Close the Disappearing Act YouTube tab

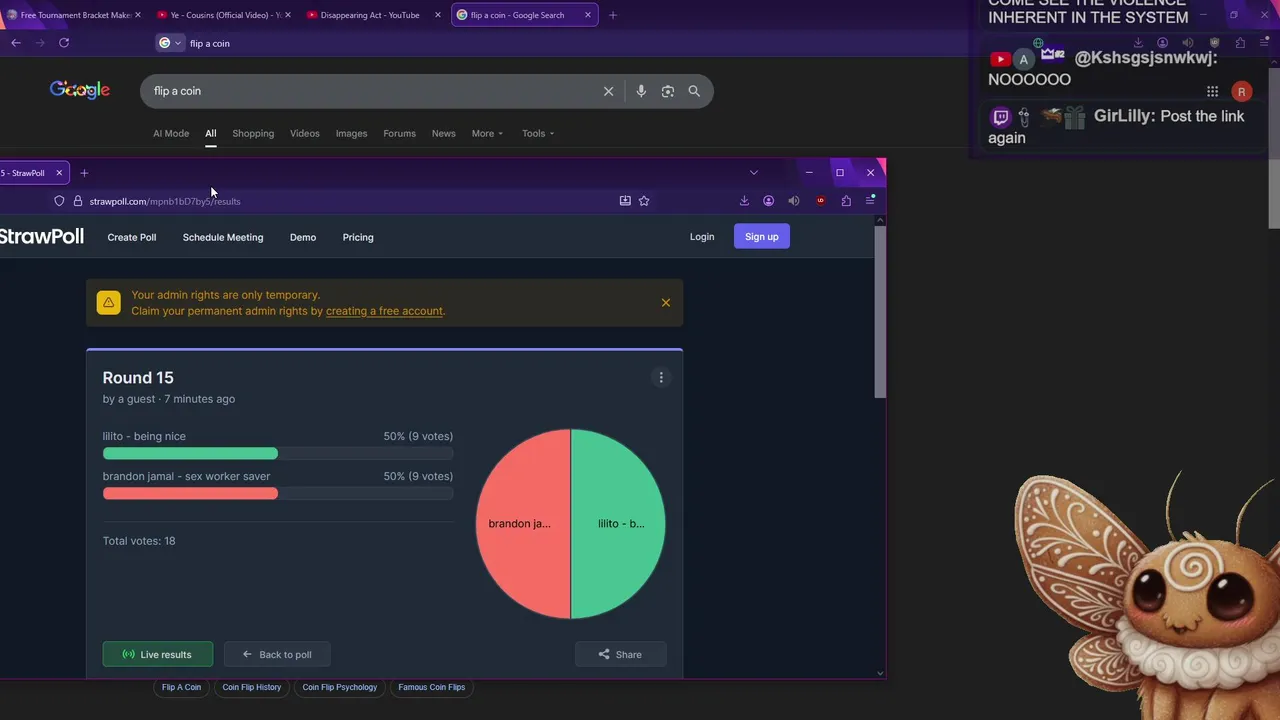pyautogui.click(x=437, y=15)
